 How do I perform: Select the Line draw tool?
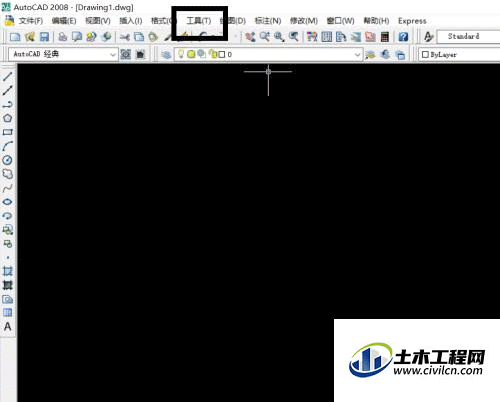[x=8, y=76]
